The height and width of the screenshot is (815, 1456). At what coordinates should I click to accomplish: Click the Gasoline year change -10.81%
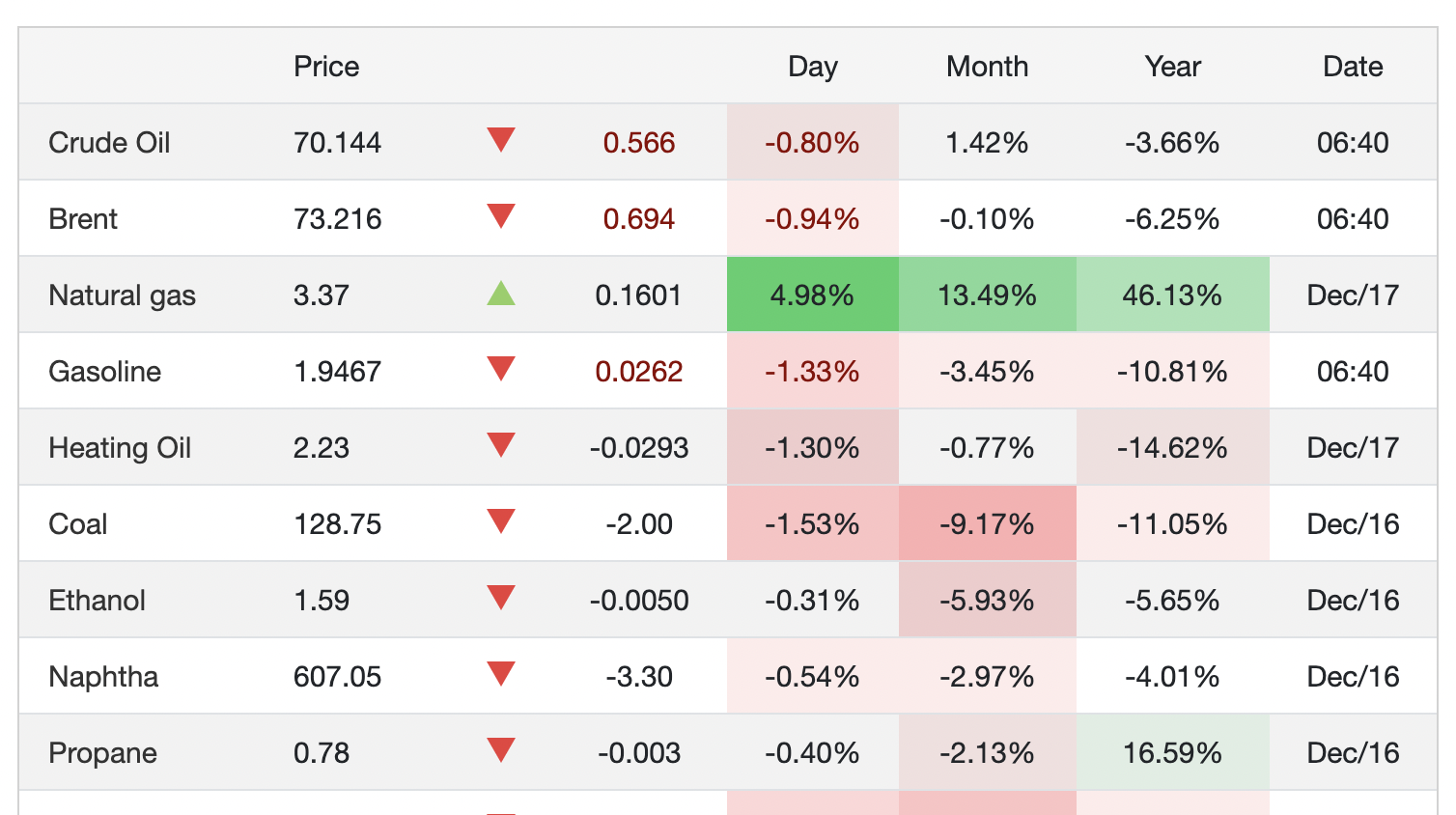[1172, 372]
